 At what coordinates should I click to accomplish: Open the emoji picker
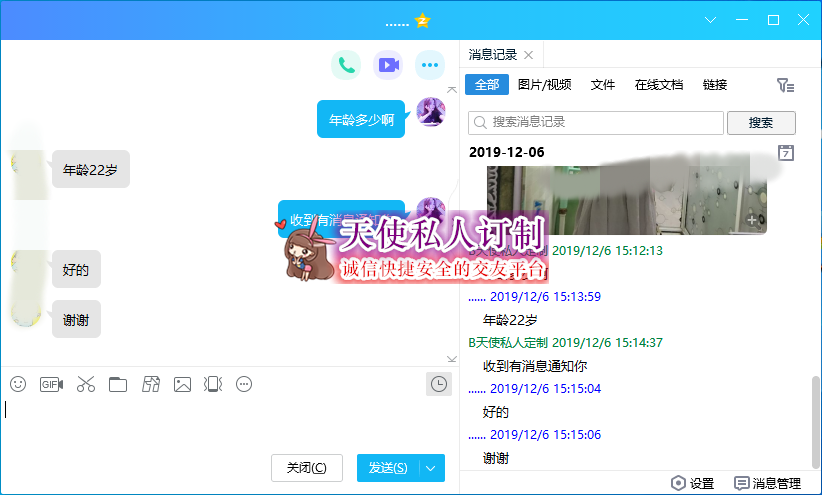(18, 384)
